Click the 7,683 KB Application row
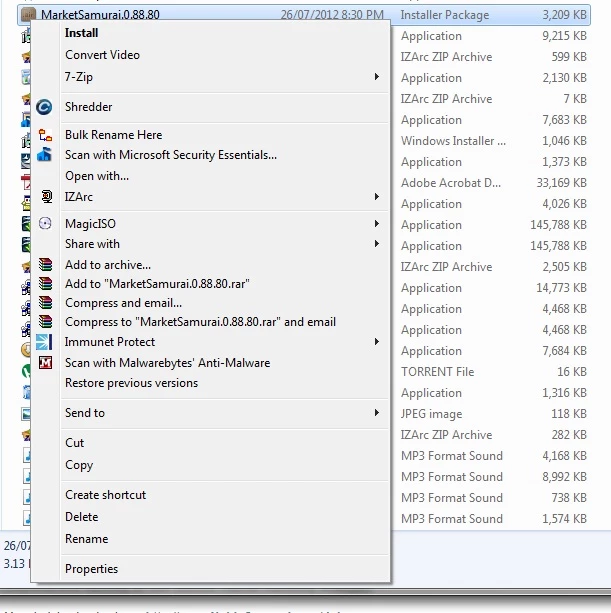The width and height of the screenshot is (611, 613). point(494,120)
